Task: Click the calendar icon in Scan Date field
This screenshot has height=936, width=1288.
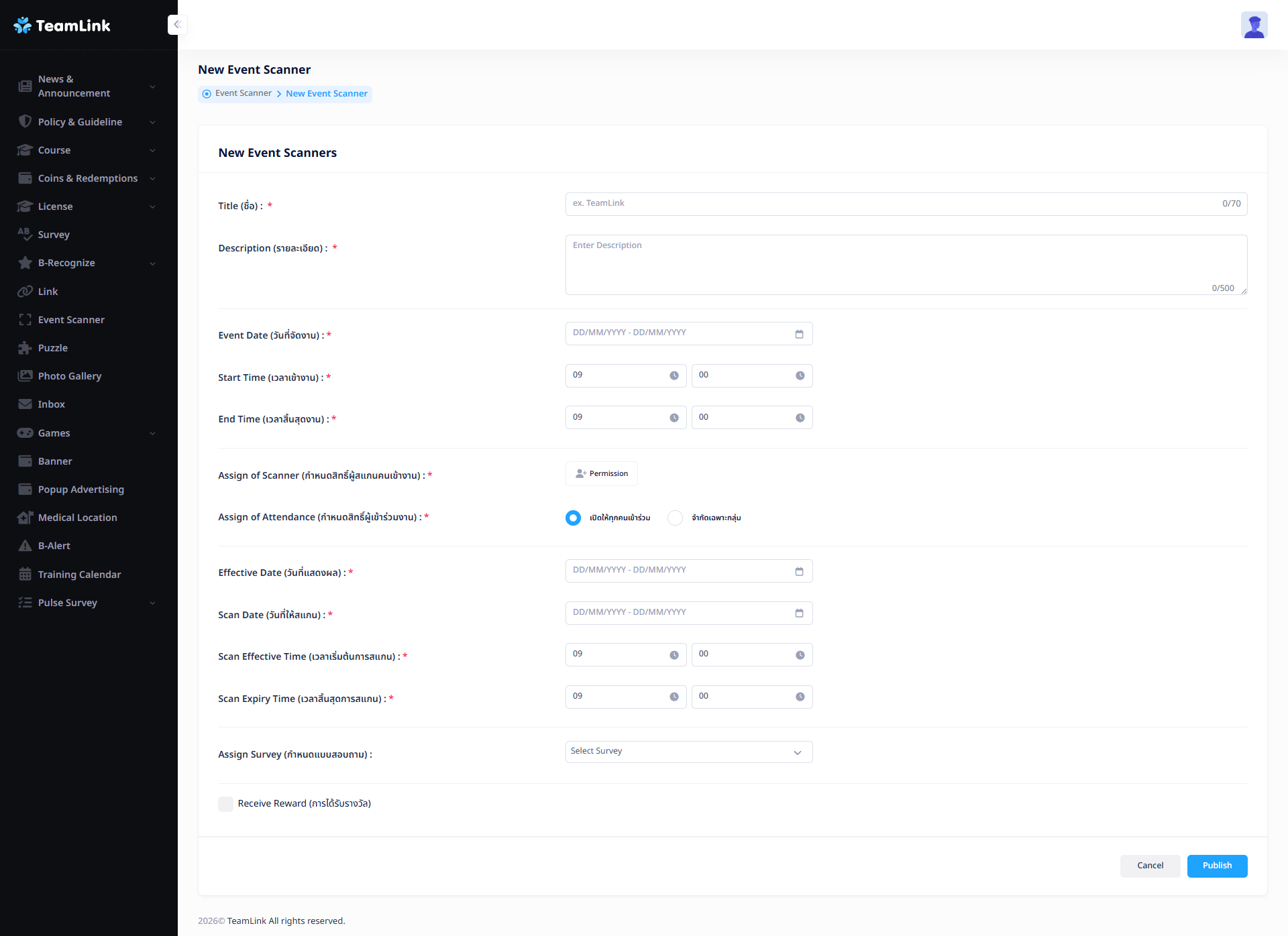Action: point(799,613)
